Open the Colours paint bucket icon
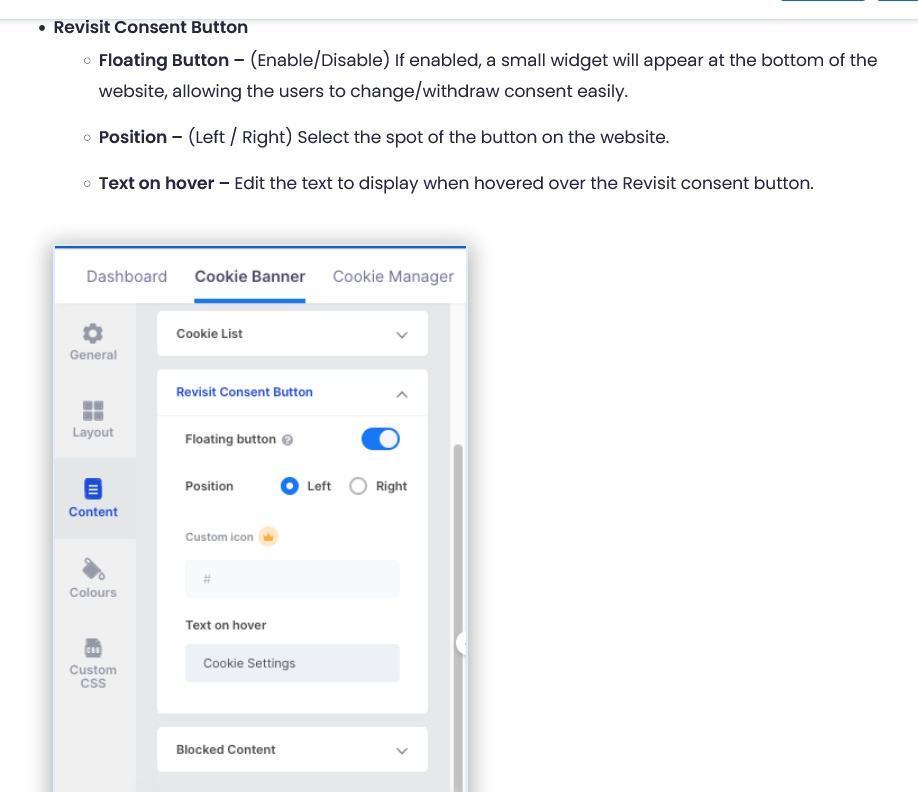 click(93, 569)
